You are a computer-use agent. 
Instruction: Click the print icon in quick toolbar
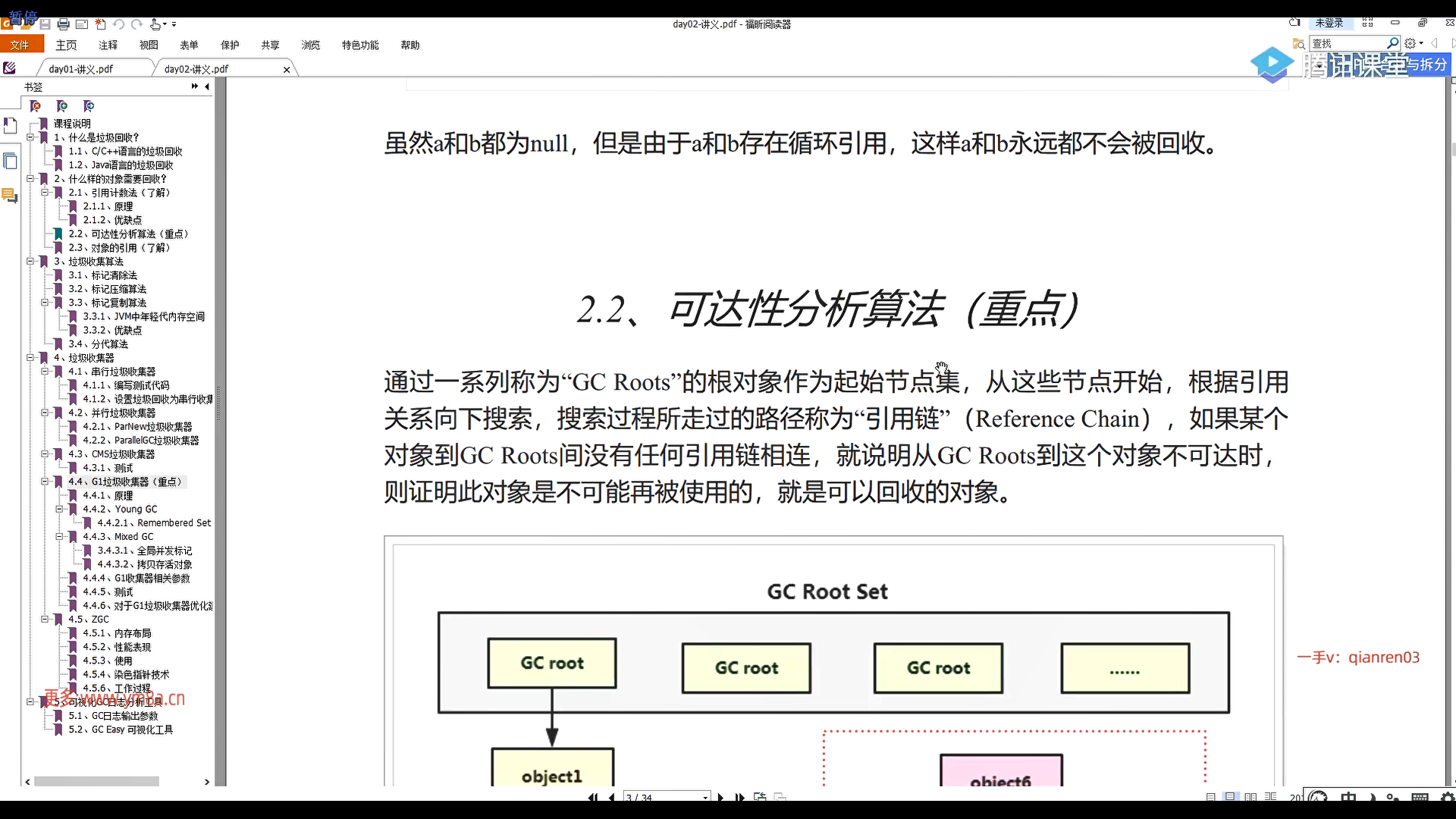[x=63, y=24]
